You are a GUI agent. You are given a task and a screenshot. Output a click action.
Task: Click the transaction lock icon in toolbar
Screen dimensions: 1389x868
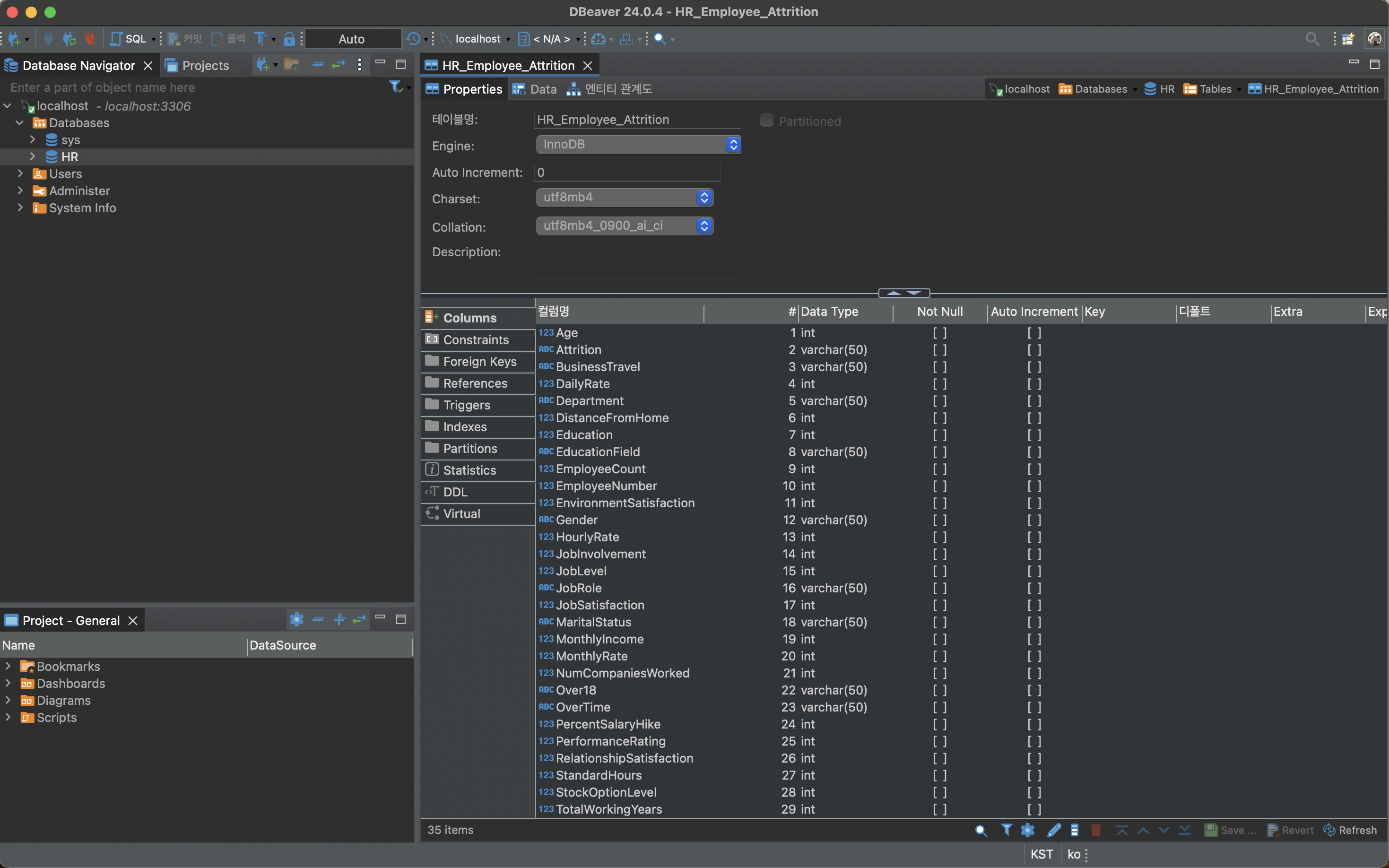point(289,38)
